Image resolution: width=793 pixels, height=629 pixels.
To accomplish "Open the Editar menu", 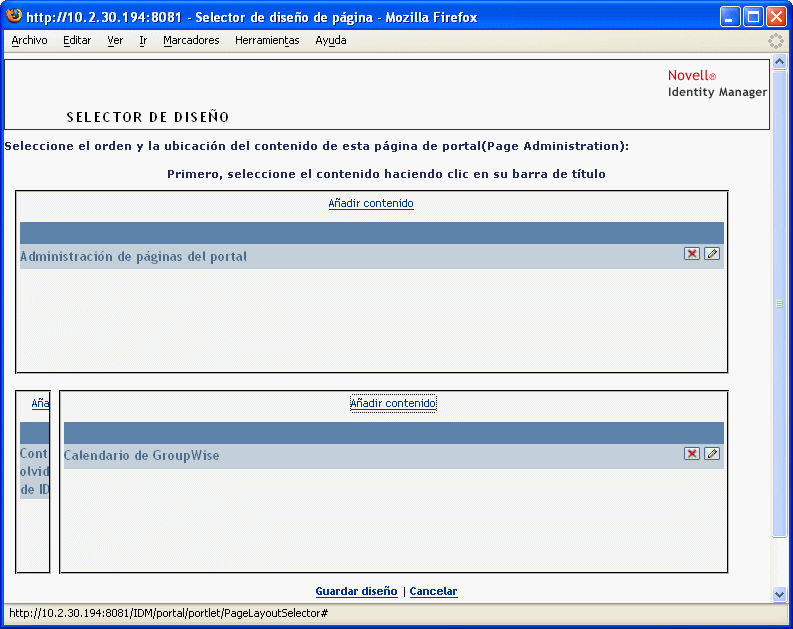I will (x=77, y=40).
